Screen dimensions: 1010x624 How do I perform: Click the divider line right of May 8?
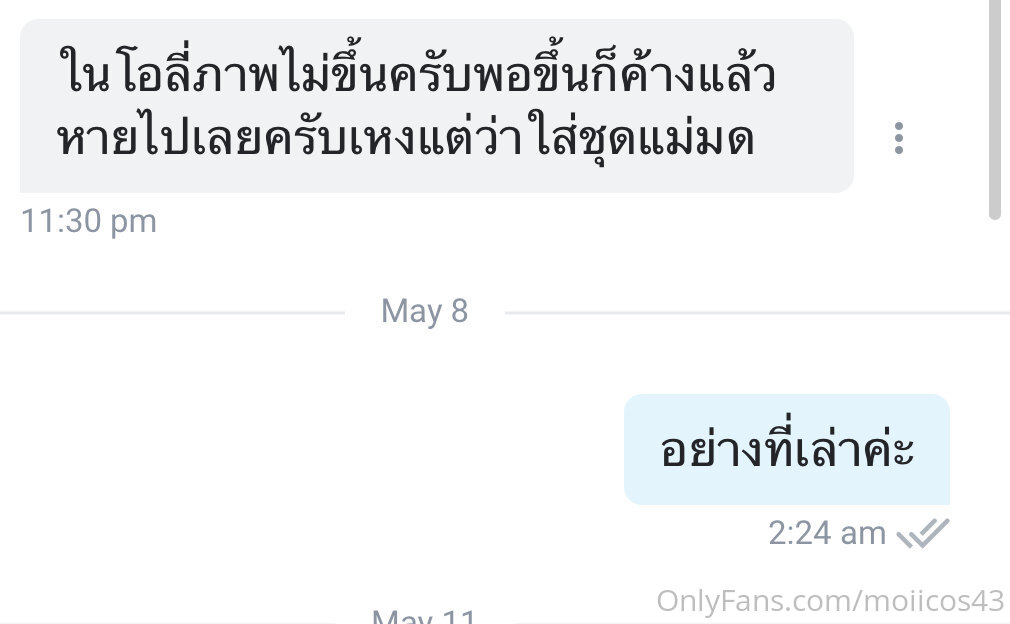pos(758,314)
